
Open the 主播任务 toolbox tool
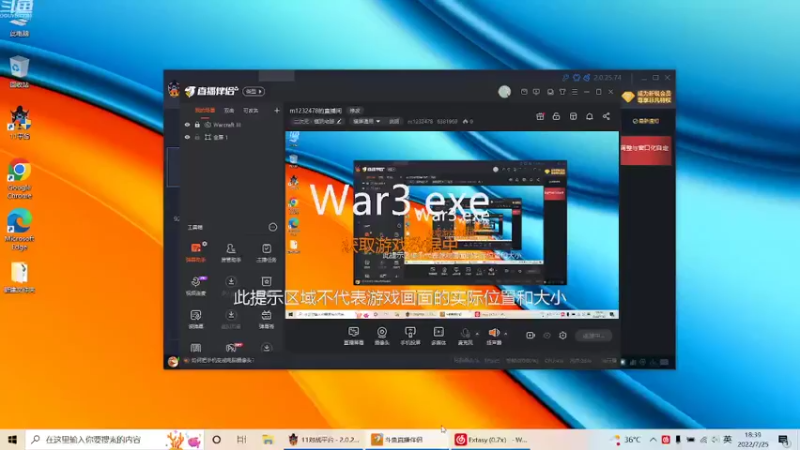click(x=266, y=253)
